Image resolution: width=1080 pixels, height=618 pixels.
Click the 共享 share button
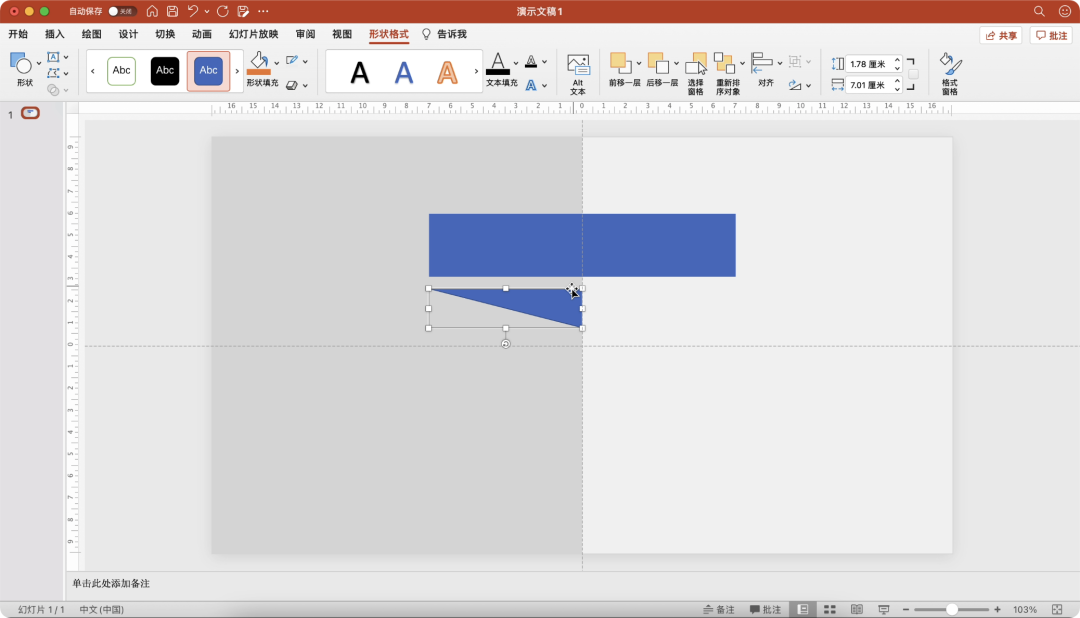pyautogui.click(x=1001, y=35)
